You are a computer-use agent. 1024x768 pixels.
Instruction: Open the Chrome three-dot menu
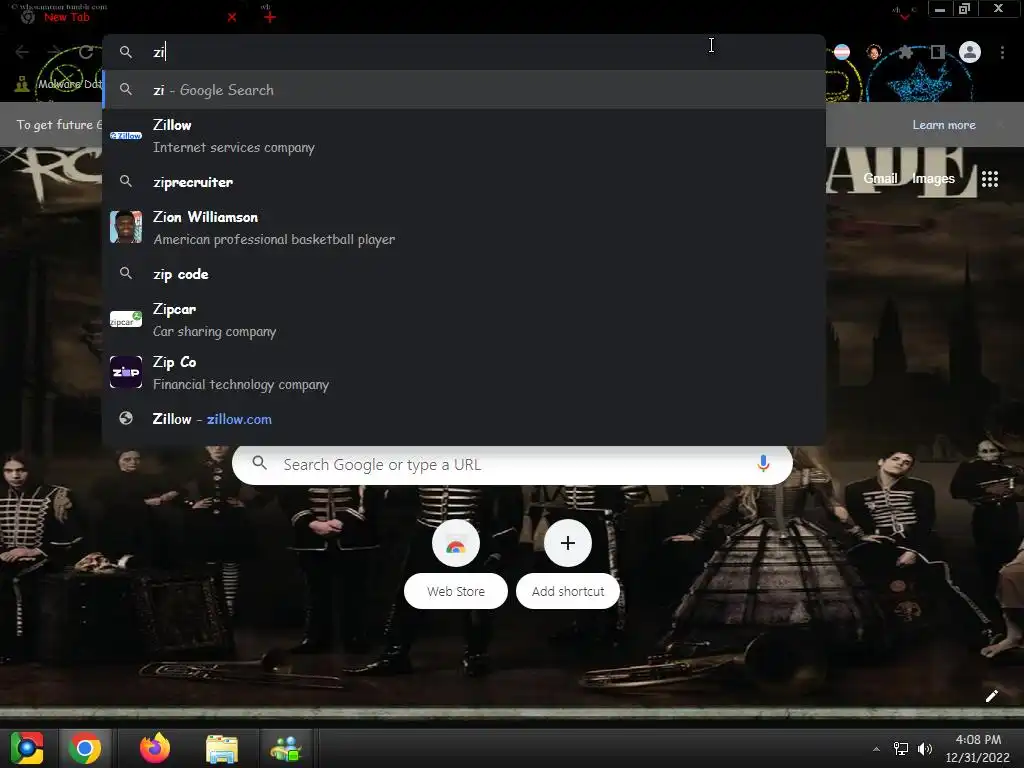click(1002, 52)
